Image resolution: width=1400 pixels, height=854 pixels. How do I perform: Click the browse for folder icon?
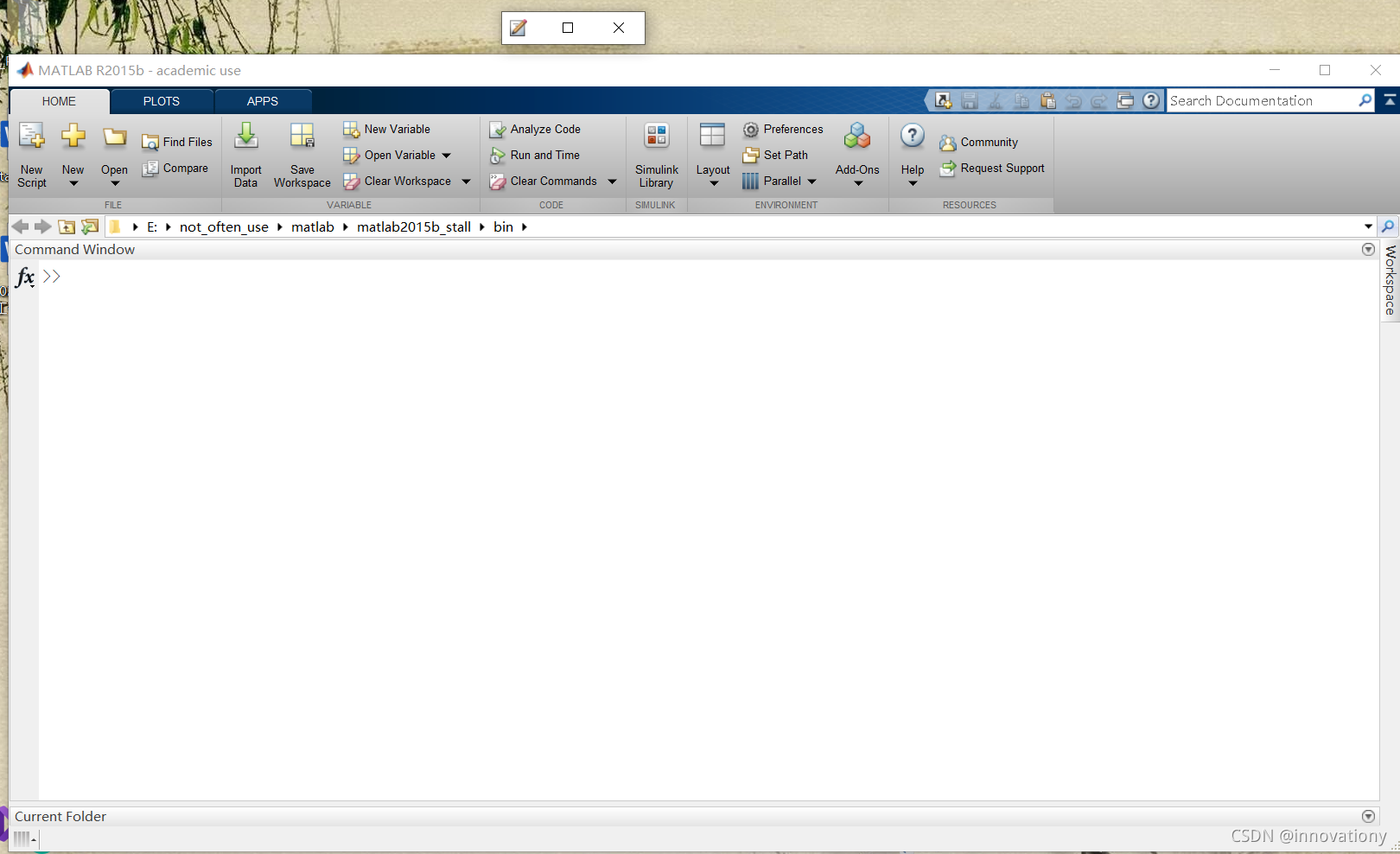pos(90,226)
